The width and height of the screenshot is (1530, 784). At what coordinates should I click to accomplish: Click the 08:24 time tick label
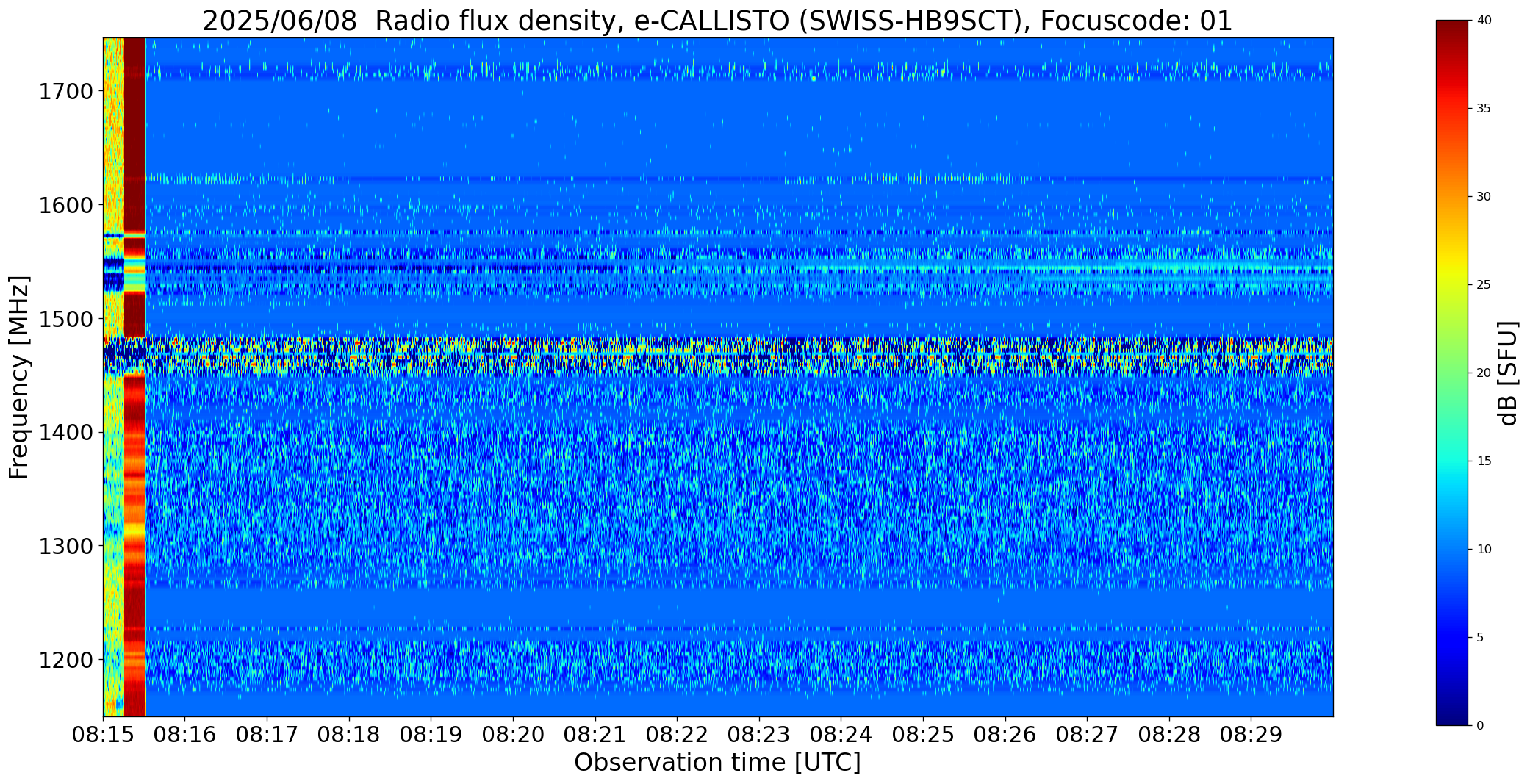point(841,735)
